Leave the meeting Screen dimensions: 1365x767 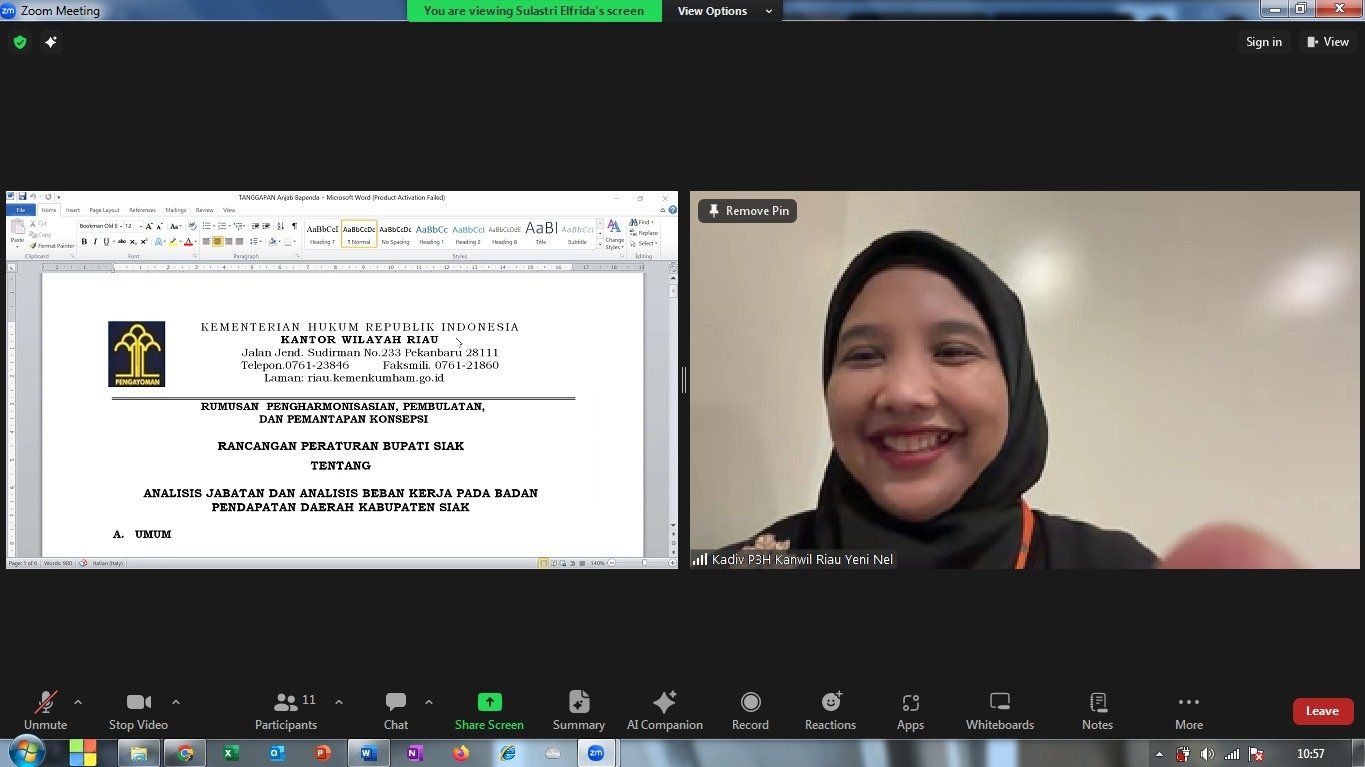tap(1322, 711)
